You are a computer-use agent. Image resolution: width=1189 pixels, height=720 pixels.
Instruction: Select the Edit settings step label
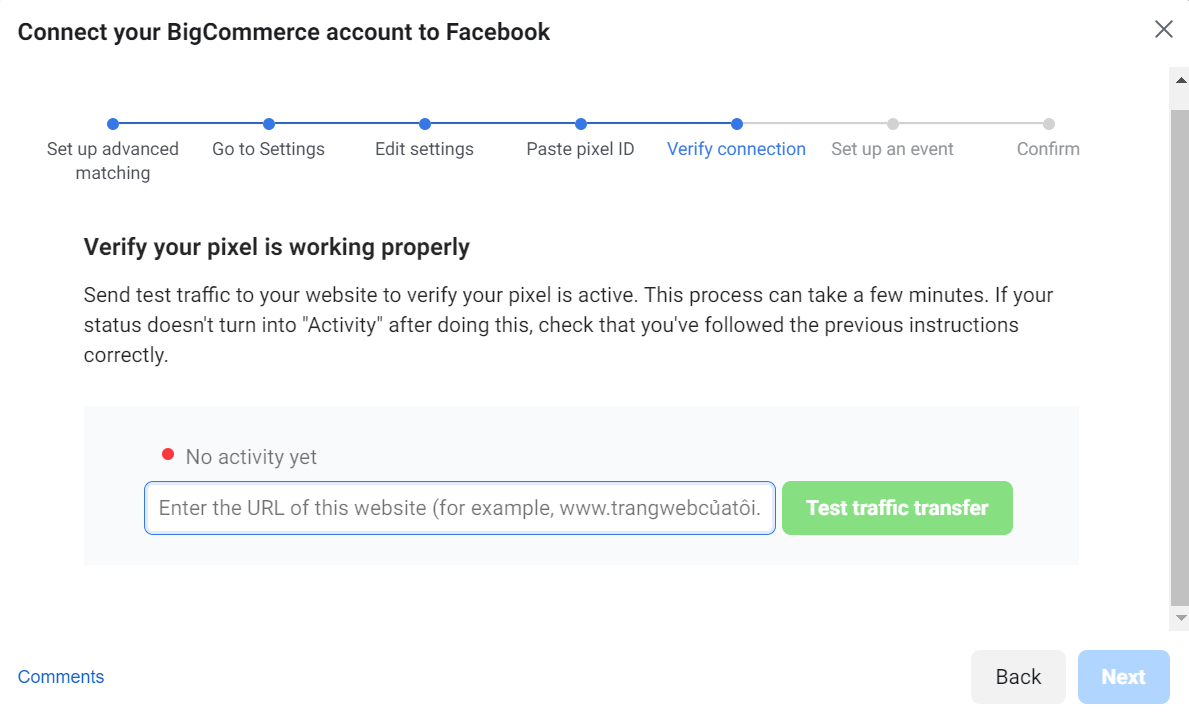point(424,149)
